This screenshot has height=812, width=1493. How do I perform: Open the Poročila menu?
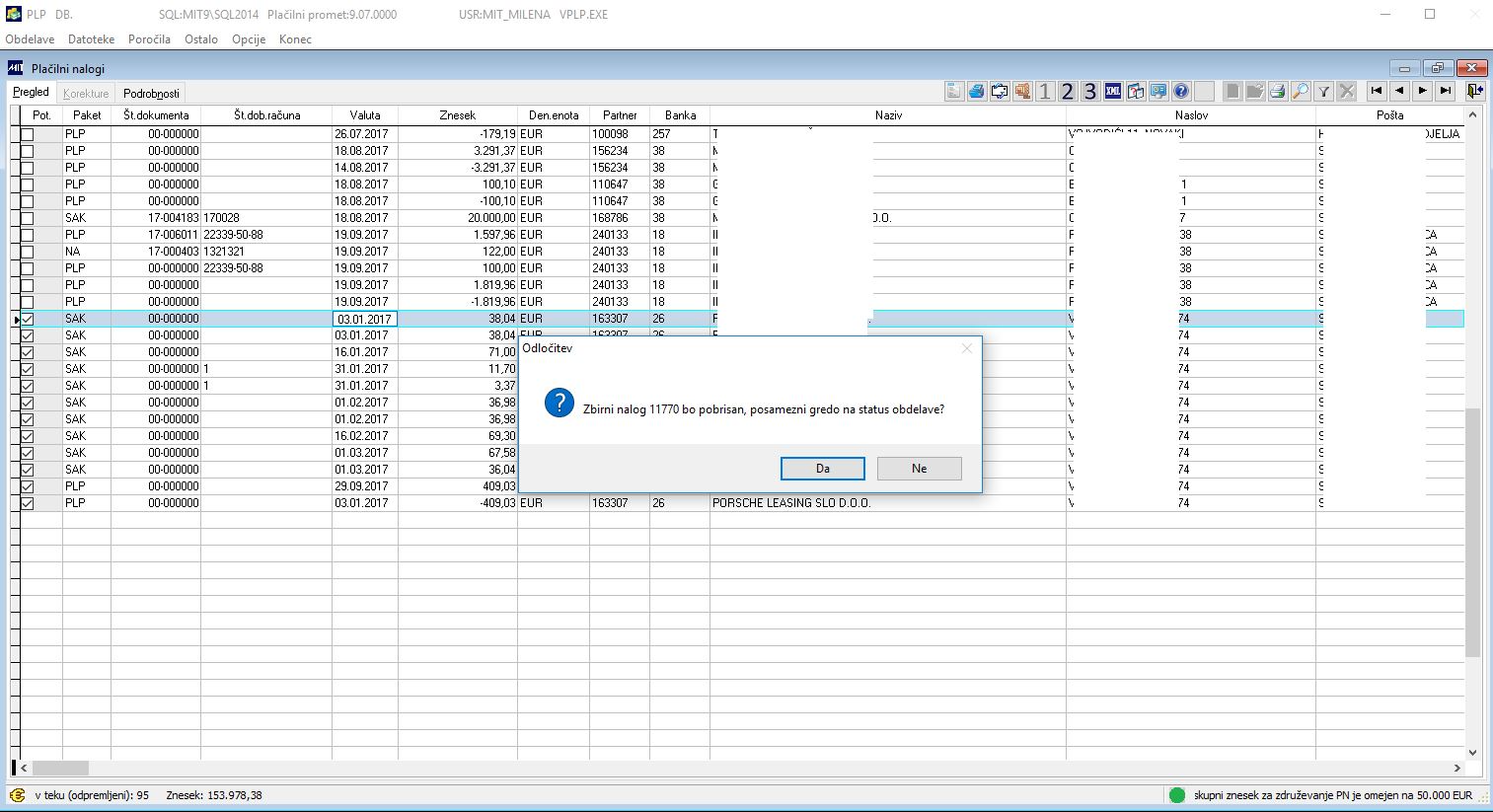(149, 39)
